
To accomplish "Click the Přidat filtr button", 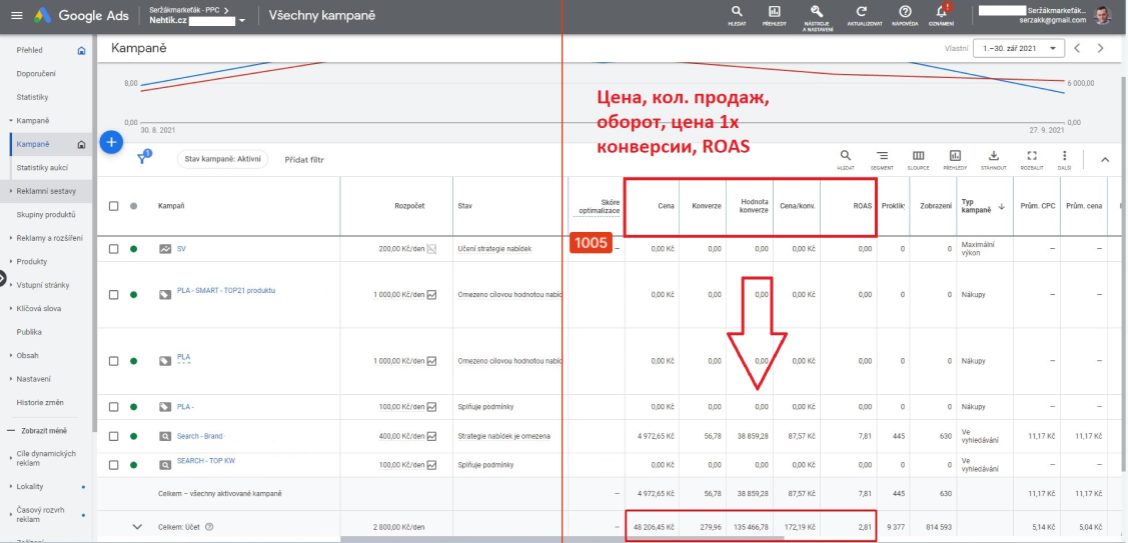I will coord(304,160).
